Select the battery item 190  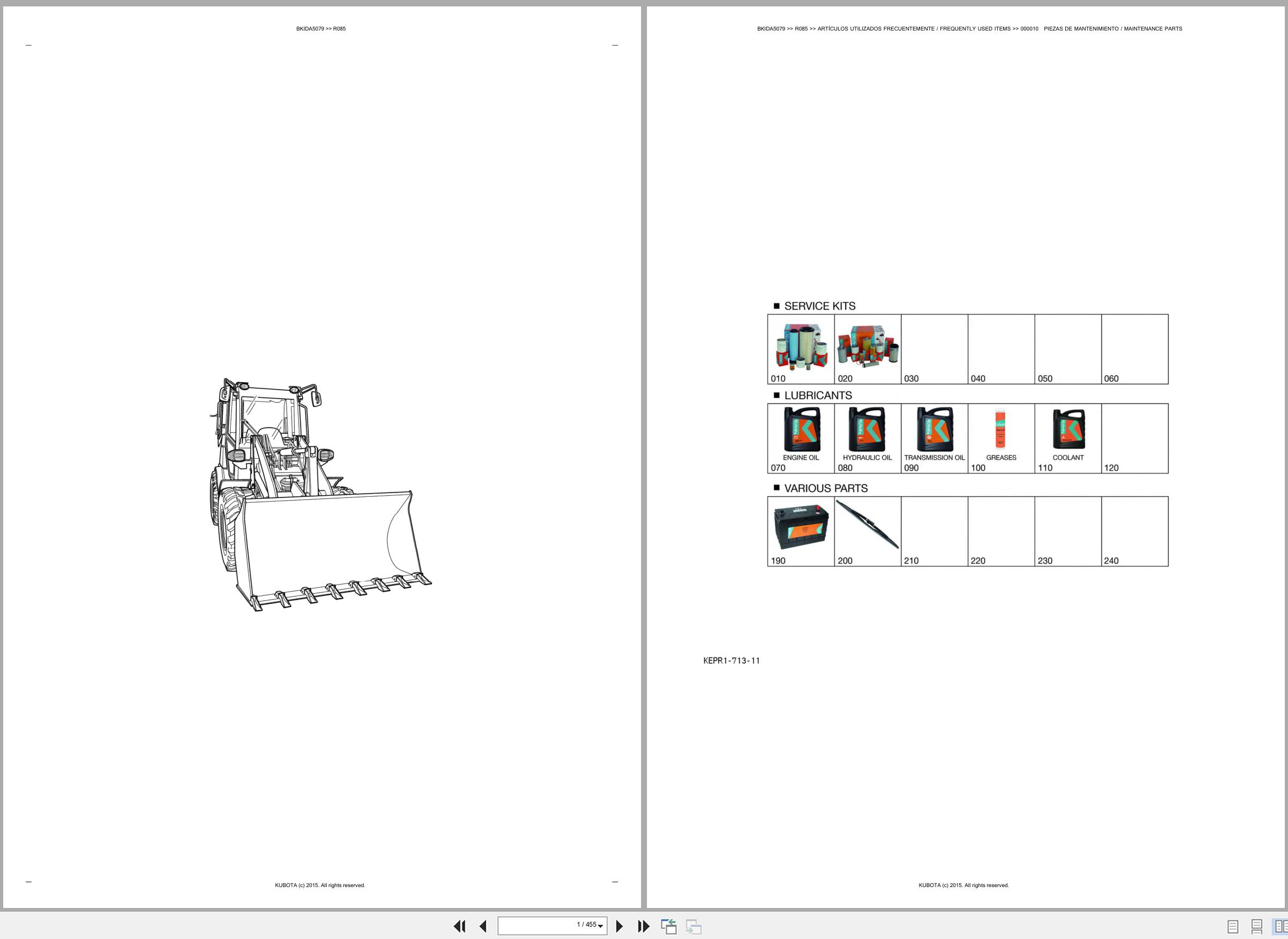pos(801,532)
